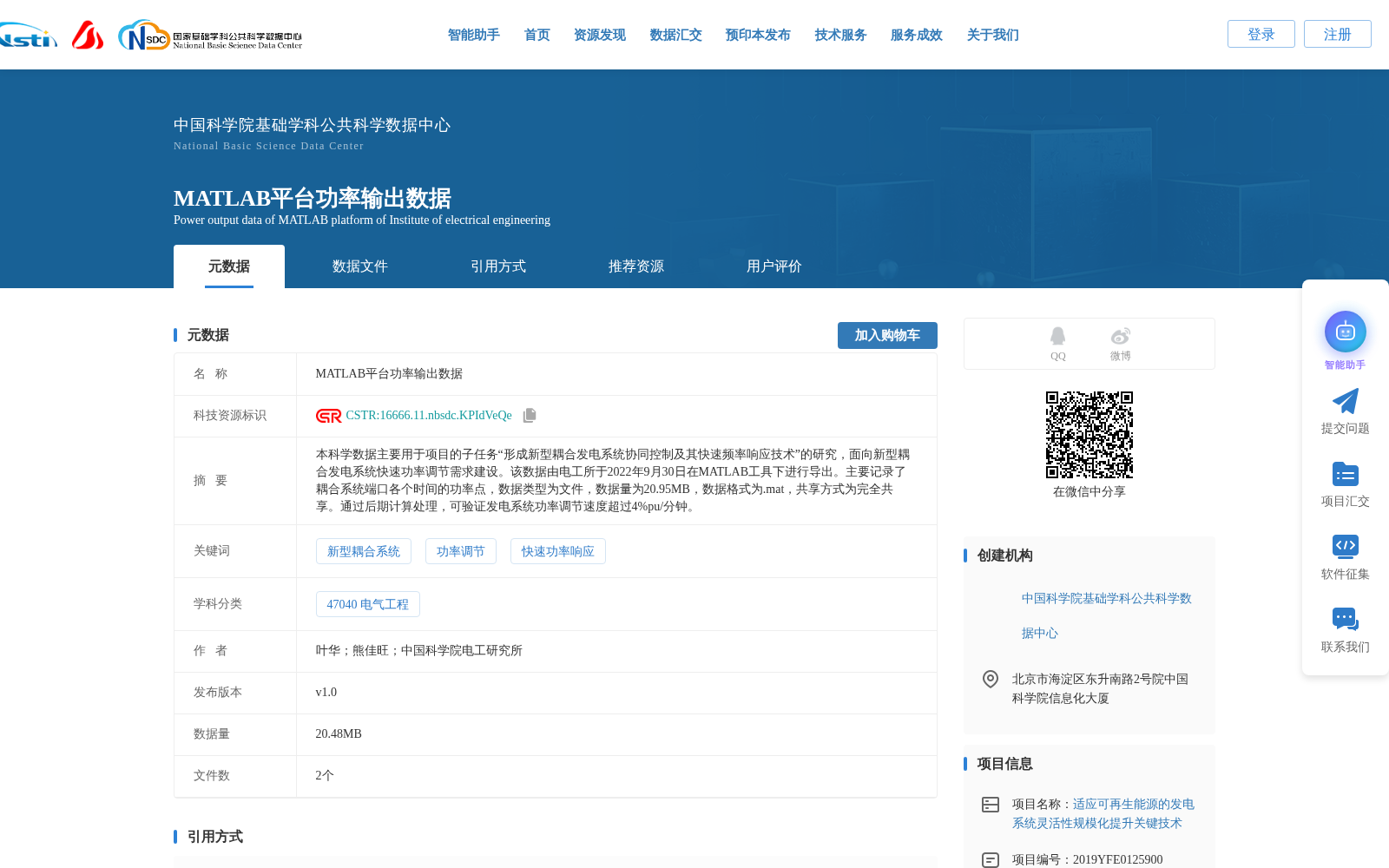Open the 预印本发布 menu item
Viewport: 1389px width, 868px height.
coord(758,35)
